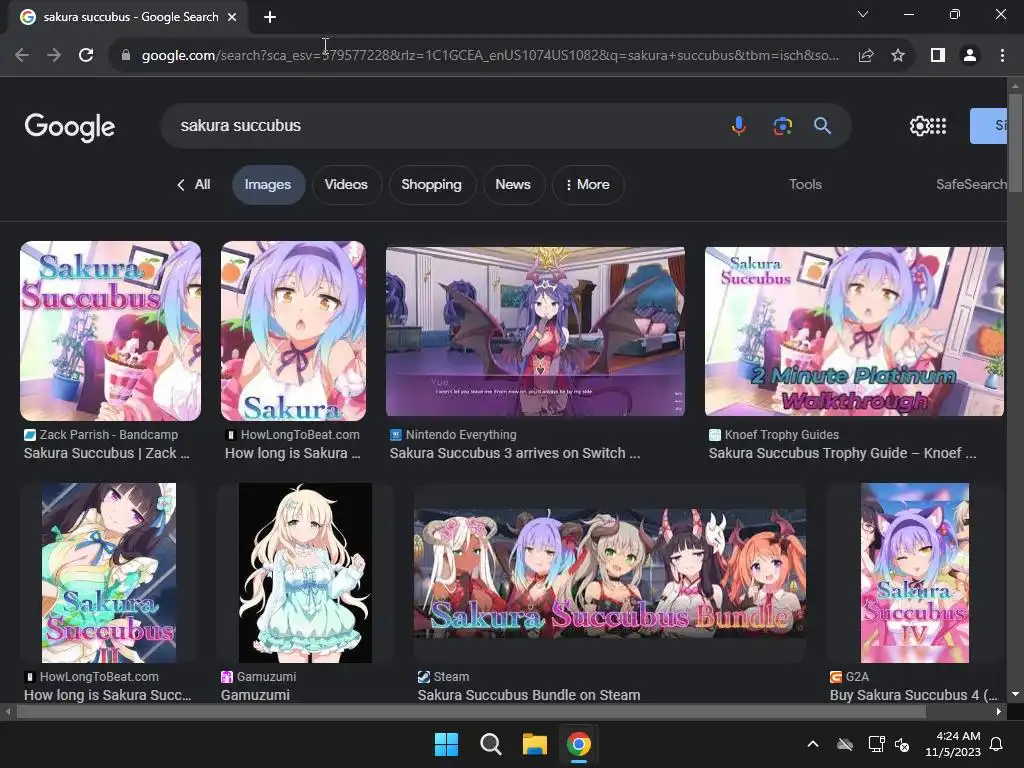Click the blue Sign in button

pyautogui.click(x=989, y=125)
